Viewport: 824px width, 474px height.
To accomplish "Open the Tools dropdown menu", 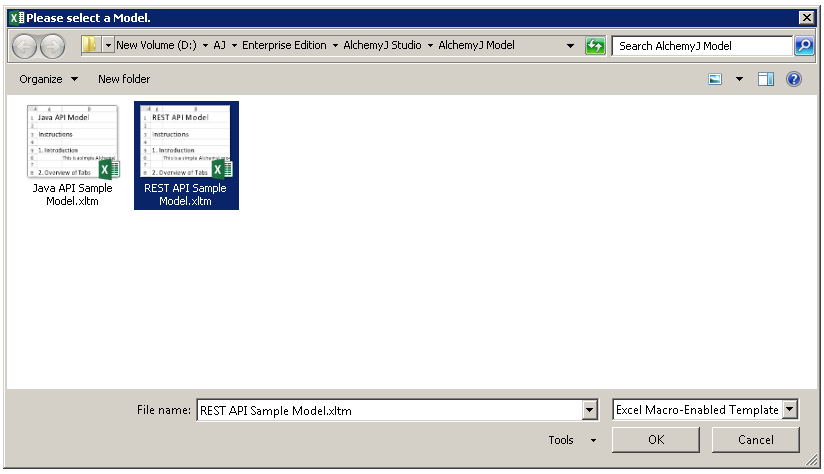I will click(572, 440).
